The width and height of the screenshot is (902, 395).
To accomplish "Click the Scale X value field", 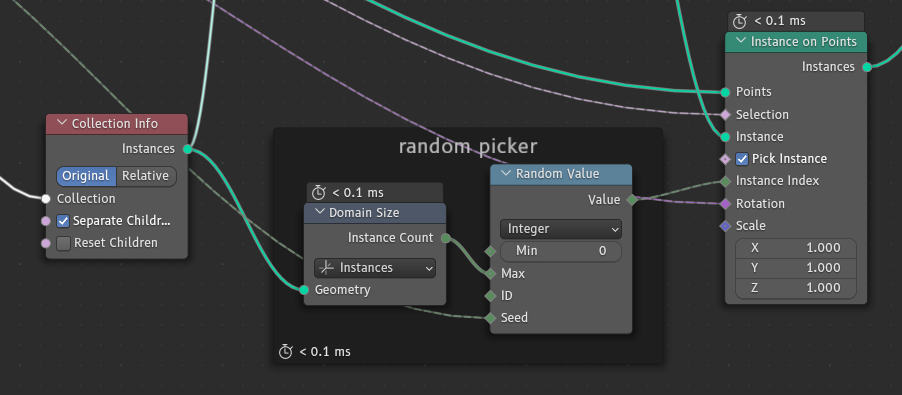I will tap(796, 248).
